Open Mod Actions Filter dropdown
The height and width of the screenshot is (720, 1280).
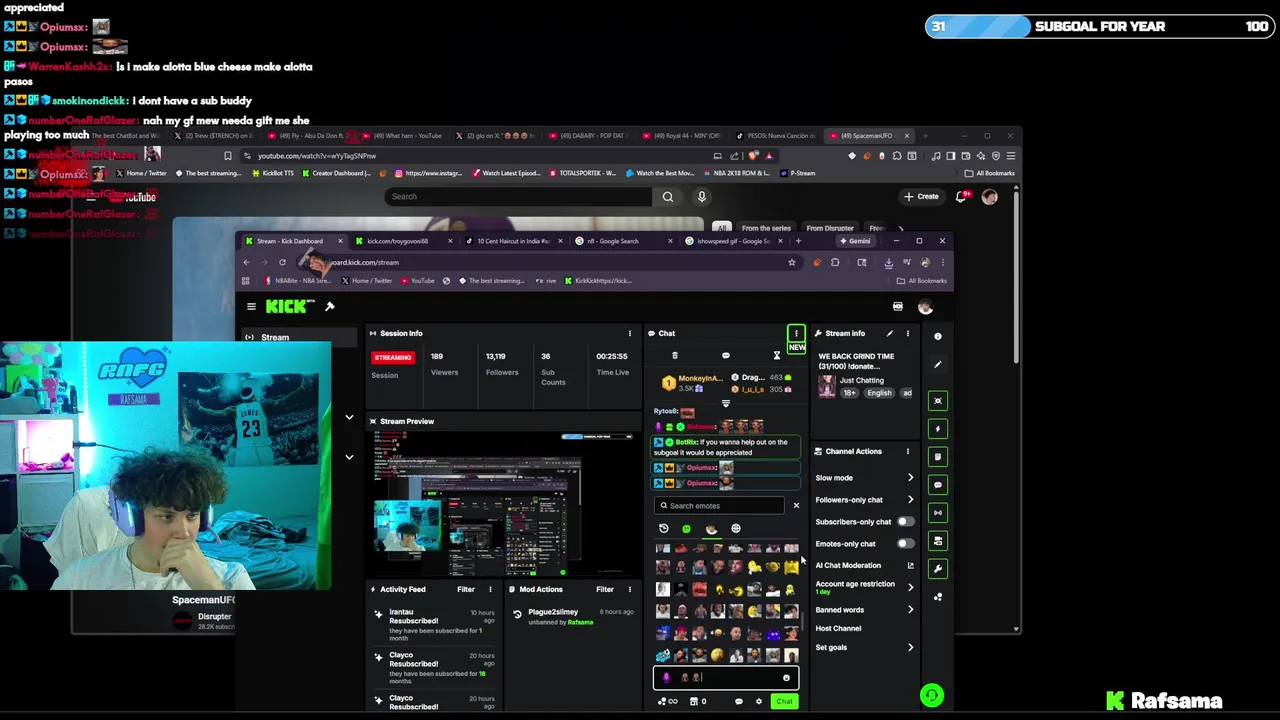[x=605, y=589]
